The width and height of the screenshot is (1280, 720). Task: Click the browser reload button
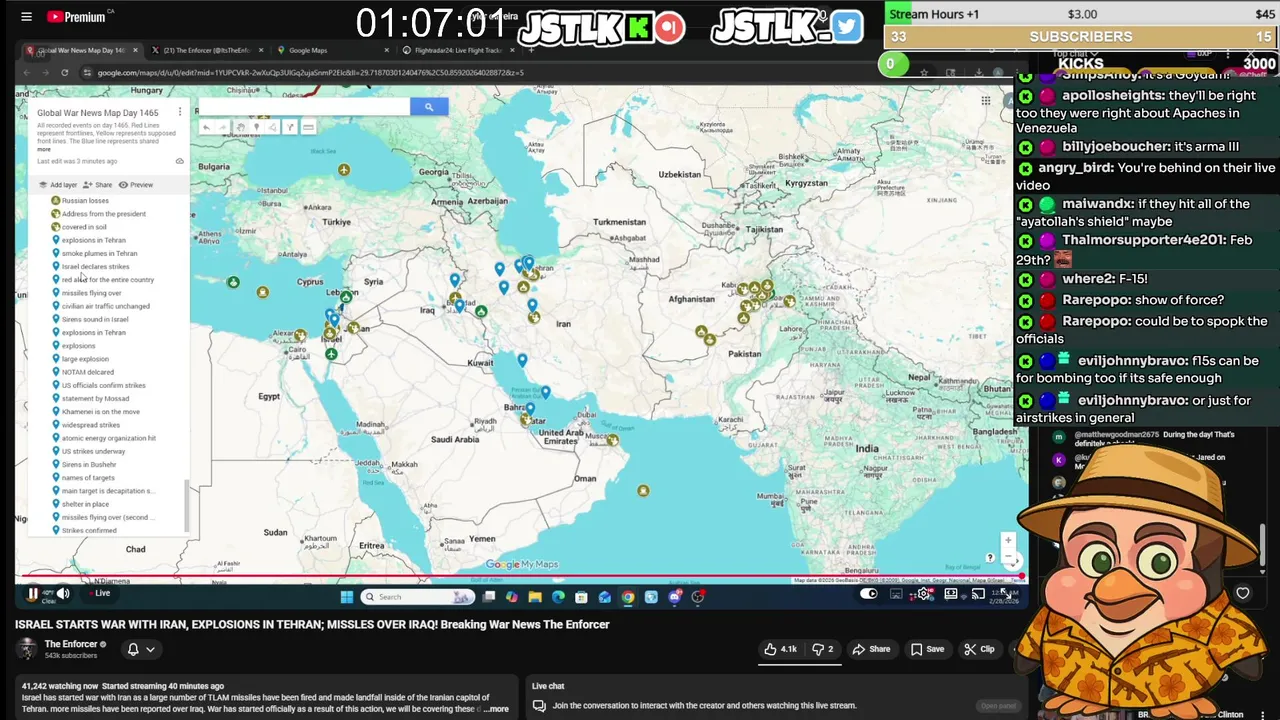point(64,72)
